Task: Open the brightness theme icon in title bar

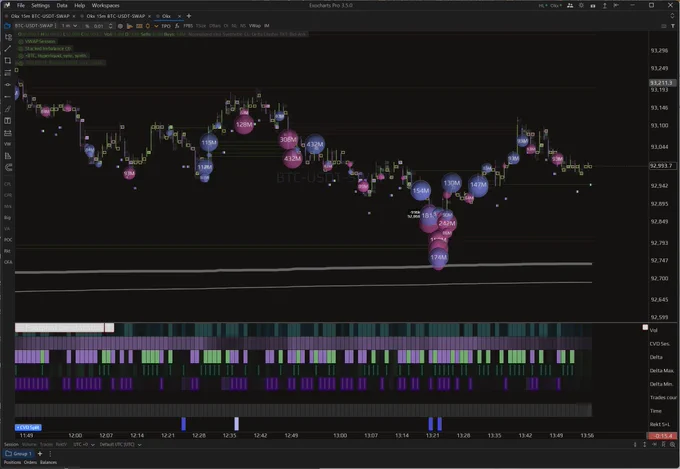Action: (581, 6)
